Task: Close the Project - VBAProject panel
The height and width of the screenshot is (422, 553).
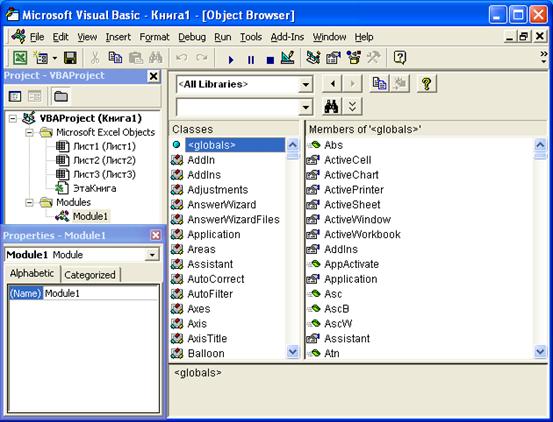Action: (153, 76)
